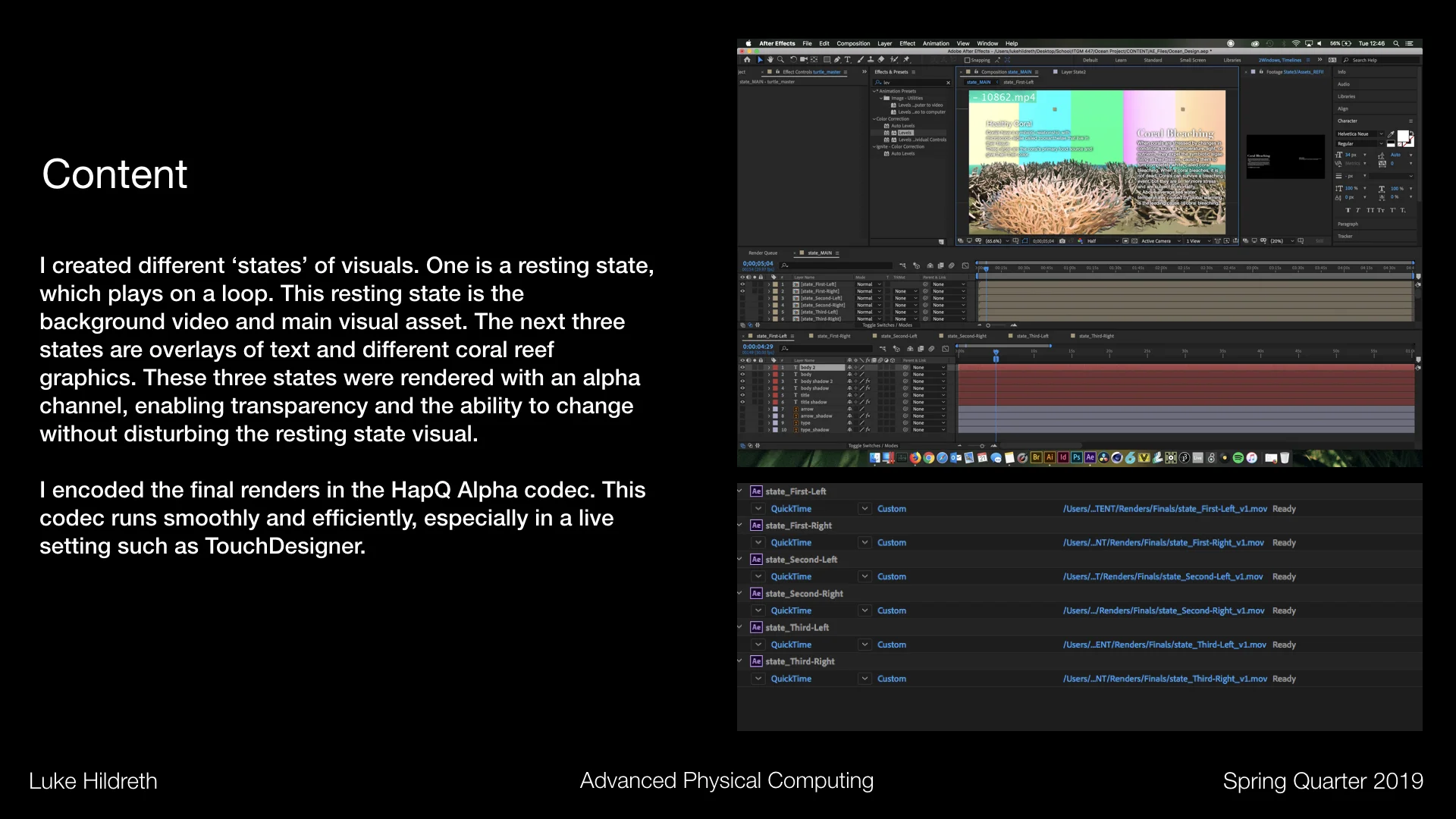1456x819 pixels.
Task: Click the Home icon in toolbar
Action: (747, 59)
